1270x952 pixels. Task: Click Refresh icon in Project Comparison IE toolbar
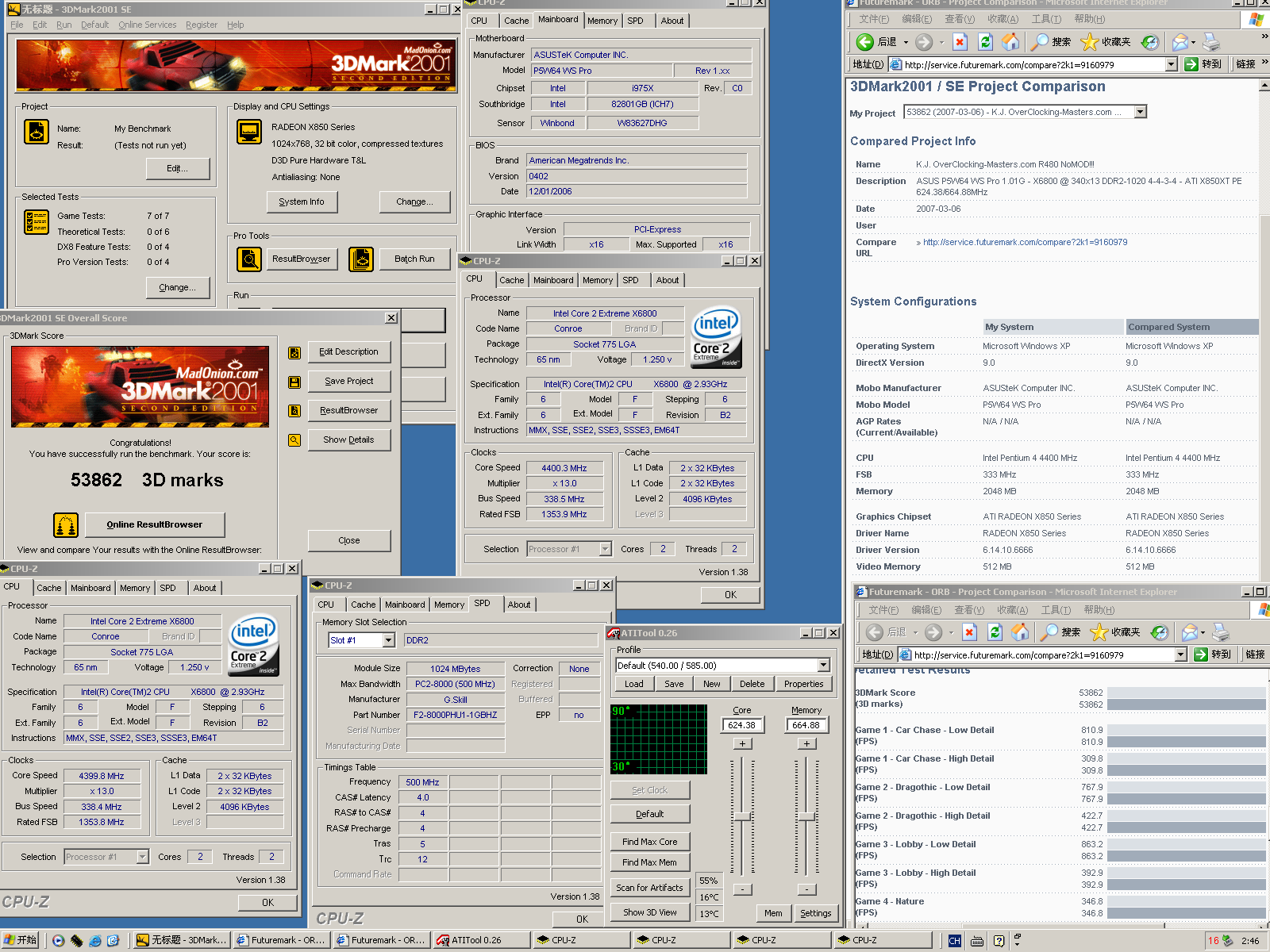985,41
